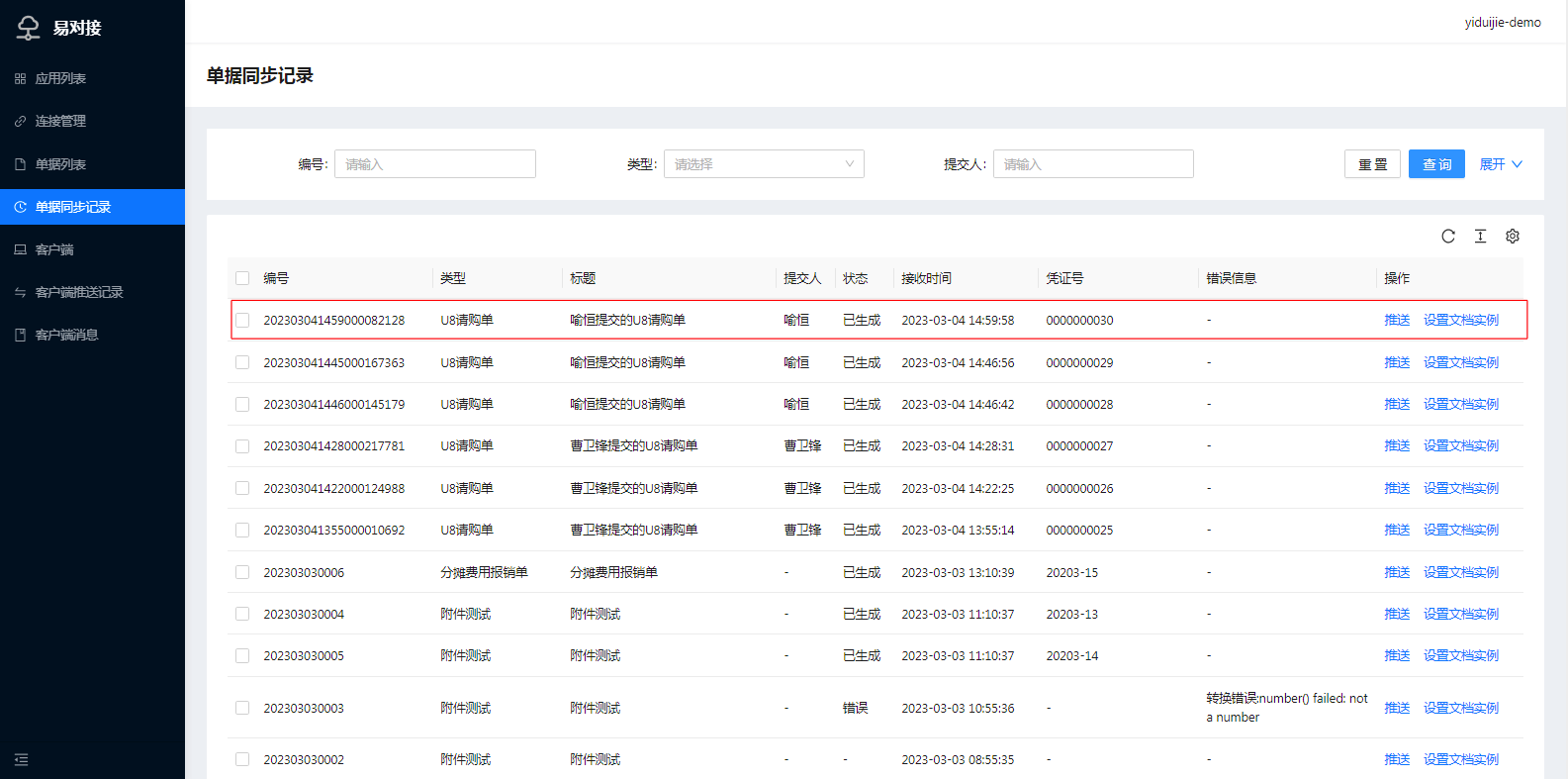Open the column settings gear icon
1568x779 pixels.
1513,236
